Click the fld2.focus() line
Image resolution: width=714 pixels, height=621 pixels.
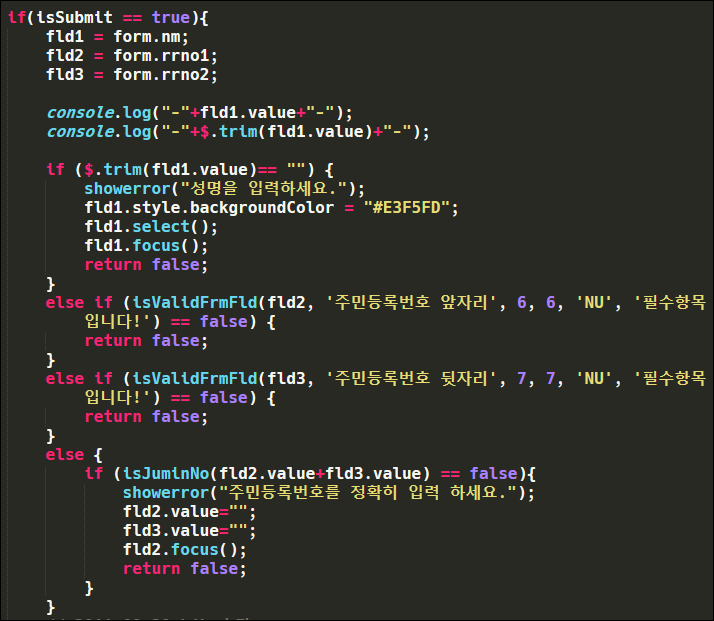184,550
